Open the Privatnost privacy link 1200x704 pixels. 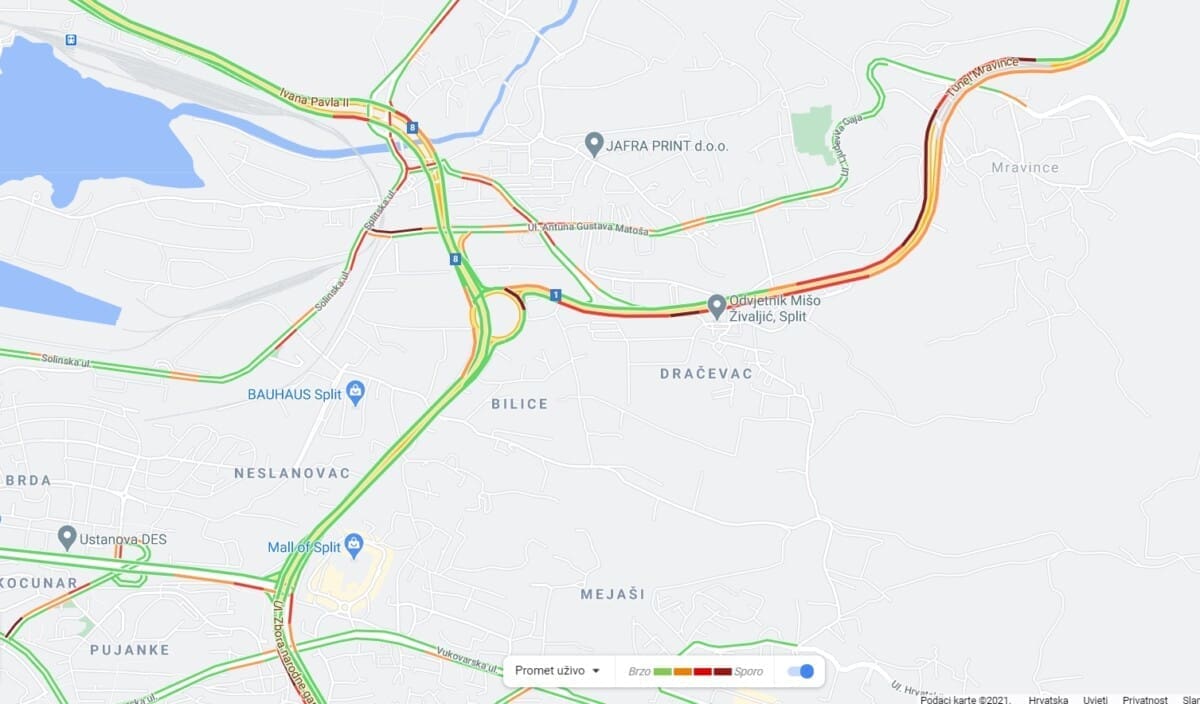pos(1145,699)
